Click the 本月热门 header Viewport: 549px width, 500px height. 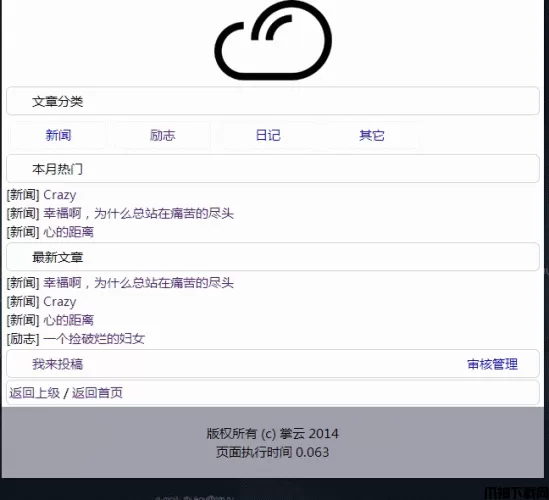273,168
